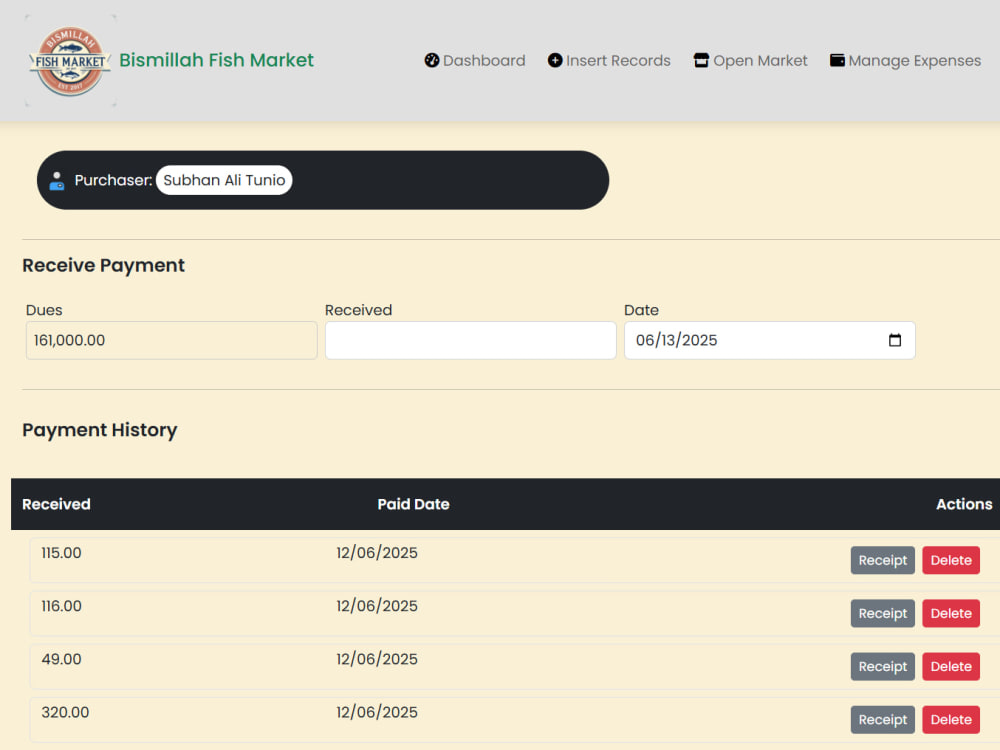The height and width of the screenshot is (750, 1000).
Task: Open the calendar picker in Date field
Action: pos(895,341)
